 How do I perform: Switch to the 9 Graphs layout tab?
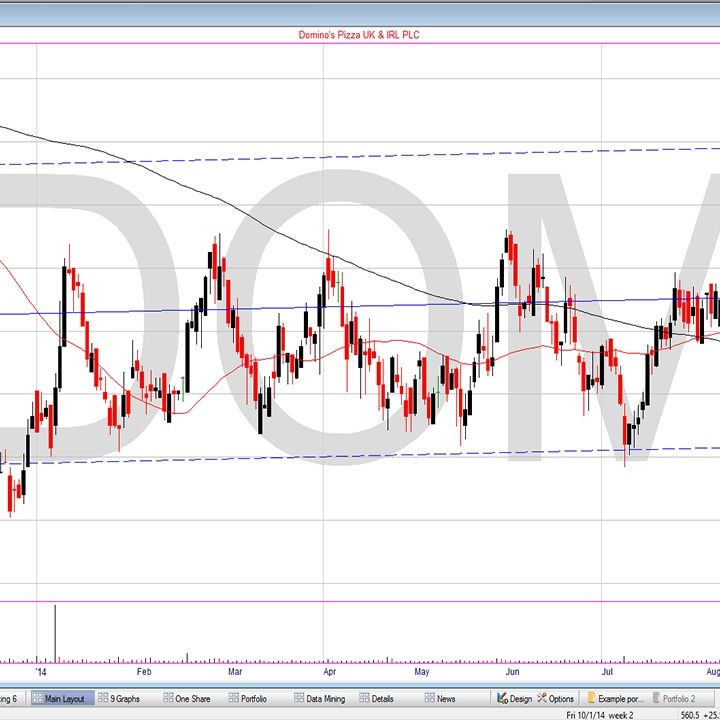pos(124,698)
